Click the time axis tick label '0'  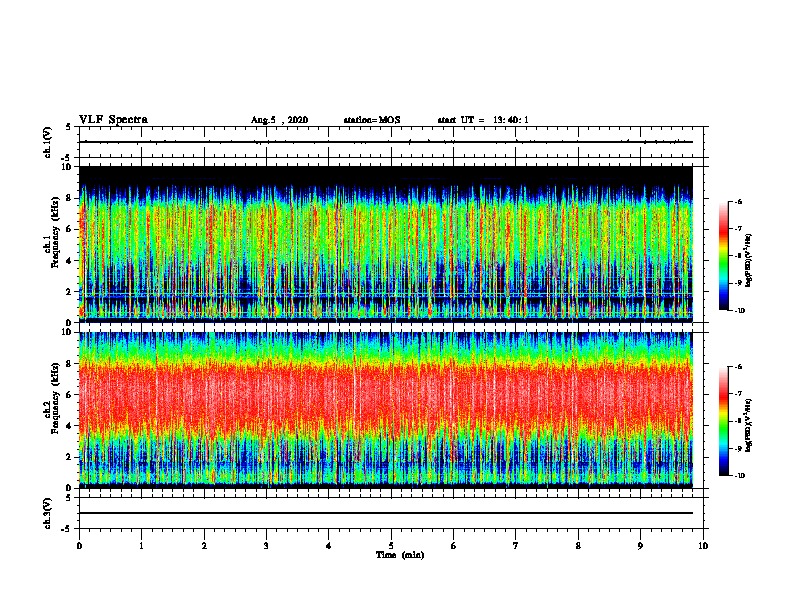[79, 546]
